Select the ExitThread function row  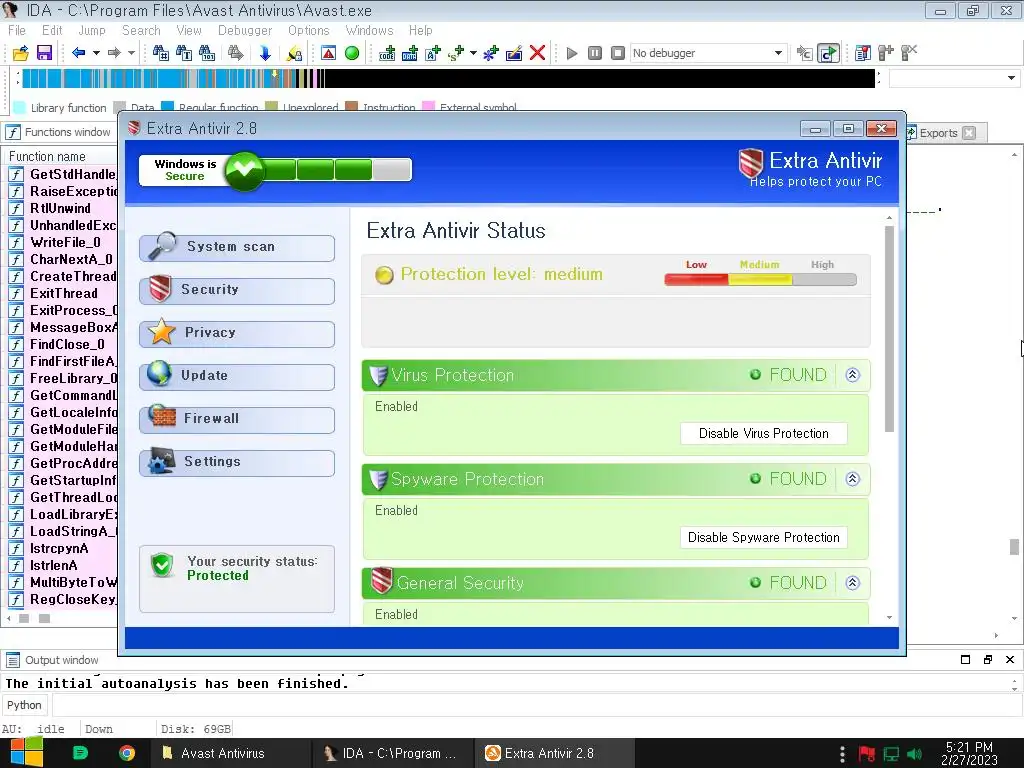point(63,293)
